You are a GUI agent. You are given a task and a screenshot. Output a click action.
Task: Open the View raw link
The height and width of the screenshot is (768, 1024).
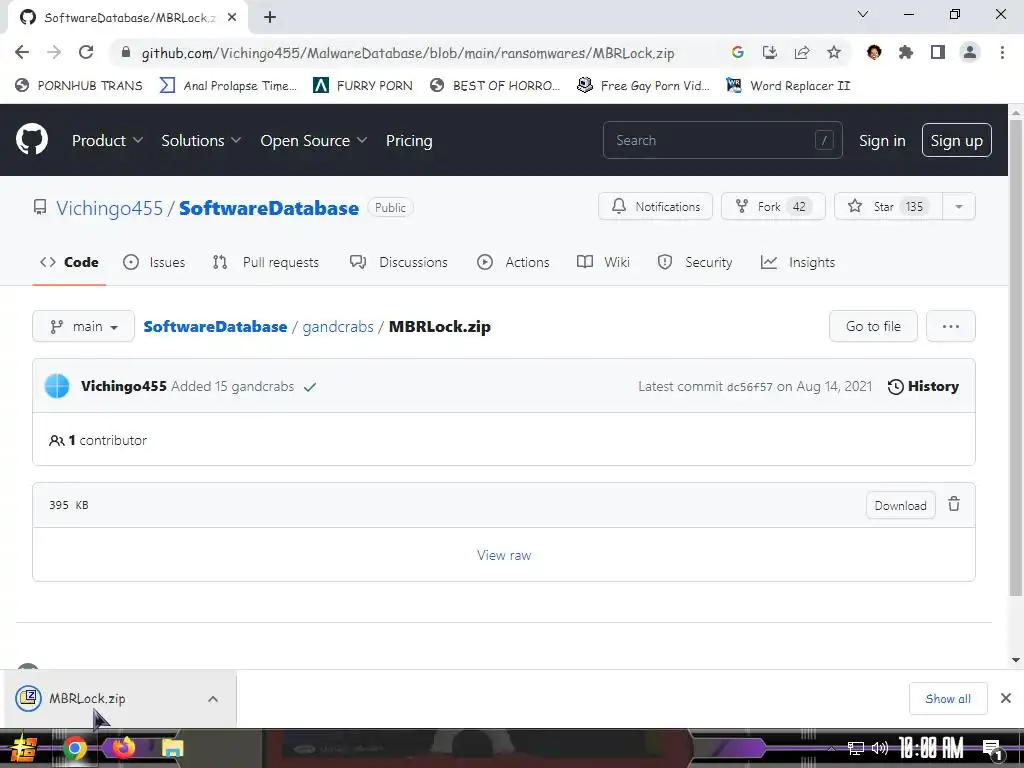pyautogui.click(x=504, y=555)
